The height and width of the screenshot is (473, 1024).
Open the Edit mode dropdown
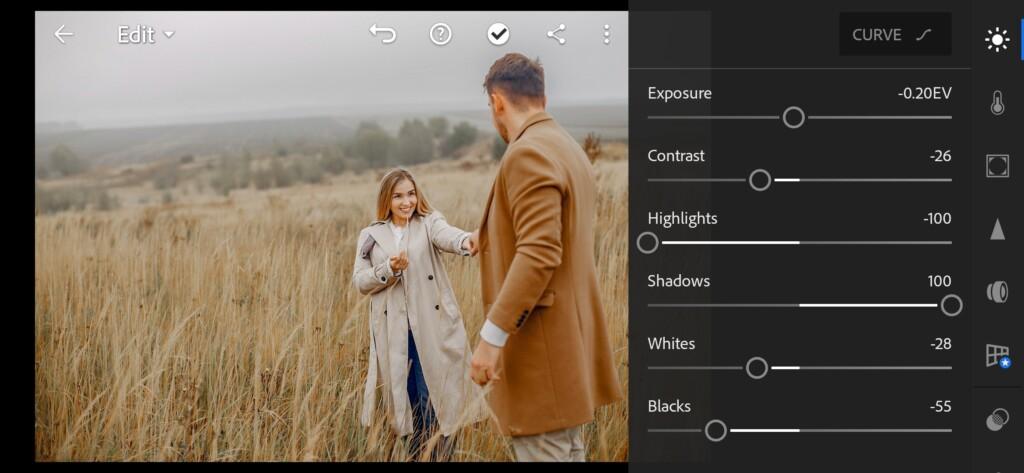146,34
